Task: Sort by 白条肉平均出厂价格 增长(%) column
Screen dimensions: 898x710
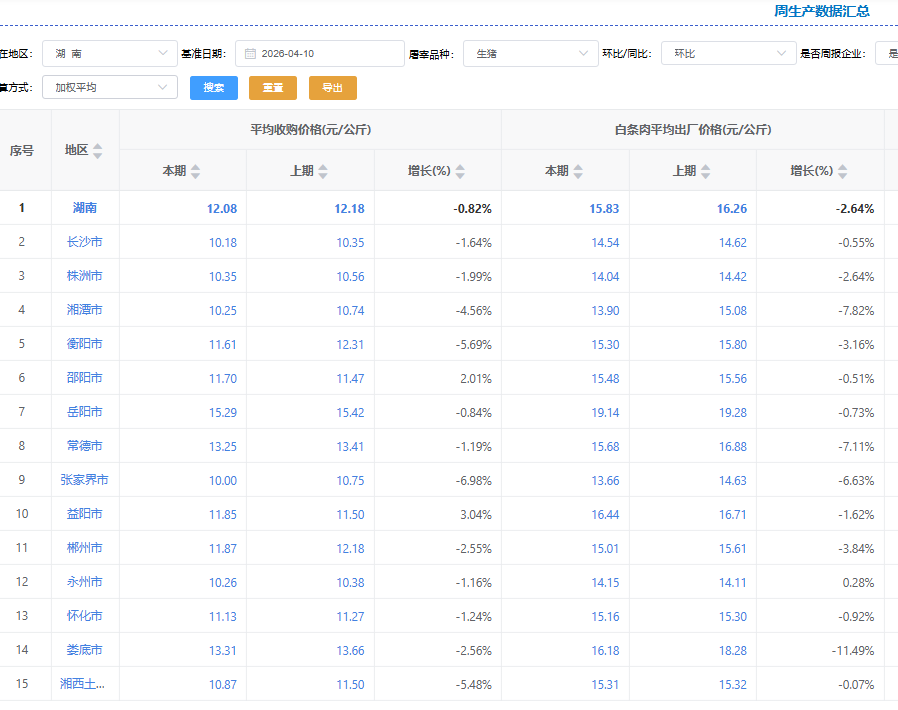Action: (842, 171)
